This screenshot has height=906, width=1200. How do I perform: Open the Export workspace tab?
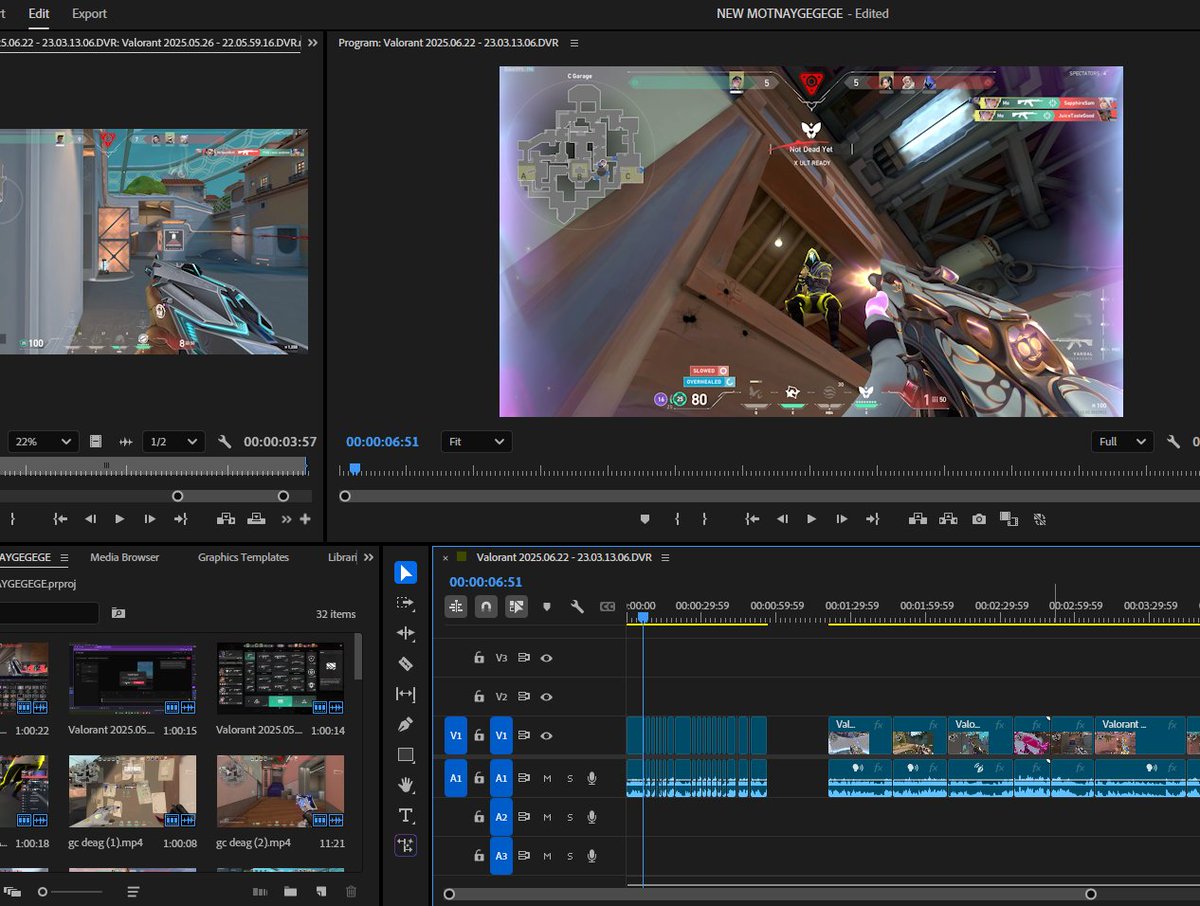(89, 14)
